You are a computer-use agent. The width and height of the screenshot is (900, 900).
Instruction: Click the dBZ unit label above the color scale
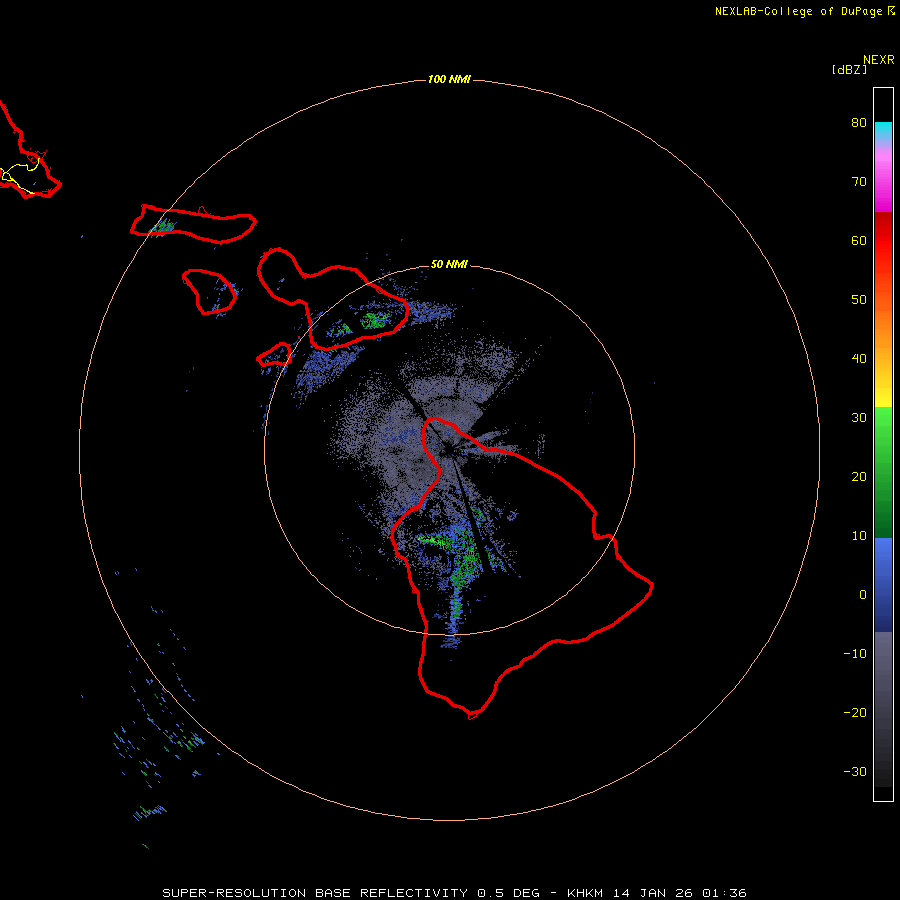(x=849, y=70)
